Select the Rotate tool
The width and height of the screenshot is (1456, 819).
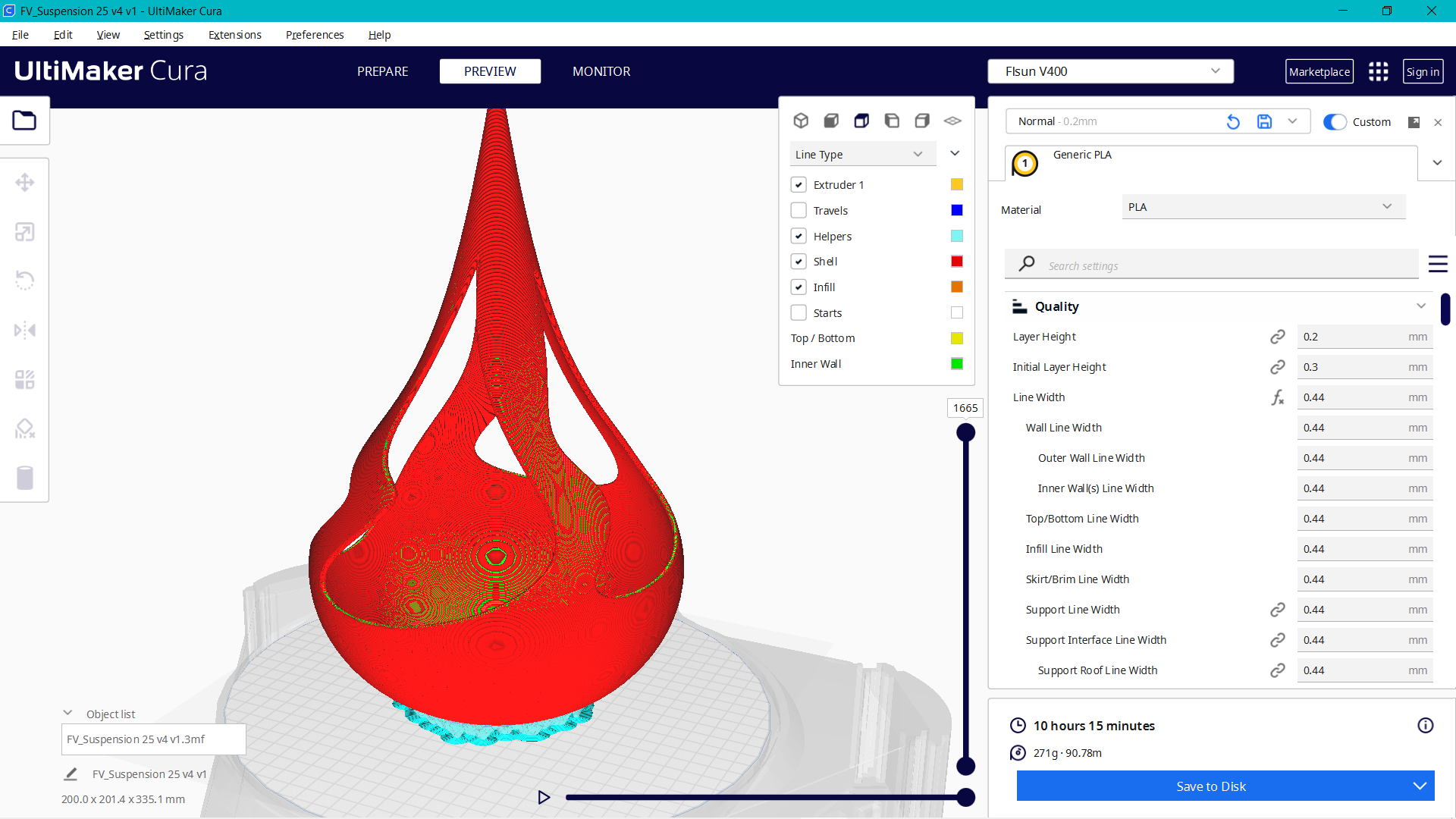pos(25,281)
